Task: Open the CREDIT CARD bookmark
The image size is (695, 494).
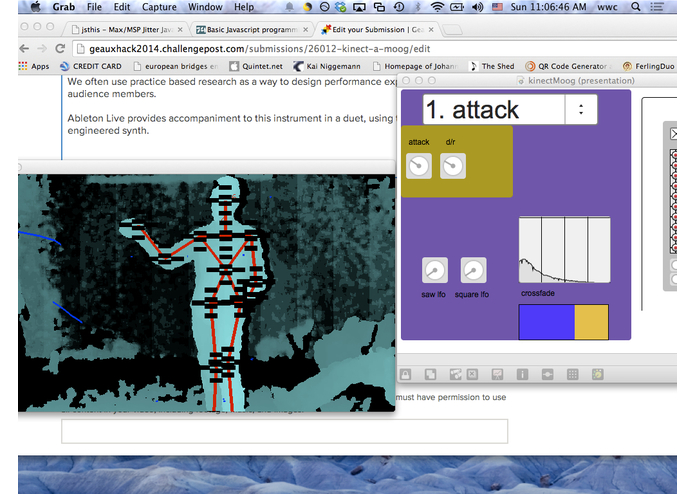Action: [91, 66]
